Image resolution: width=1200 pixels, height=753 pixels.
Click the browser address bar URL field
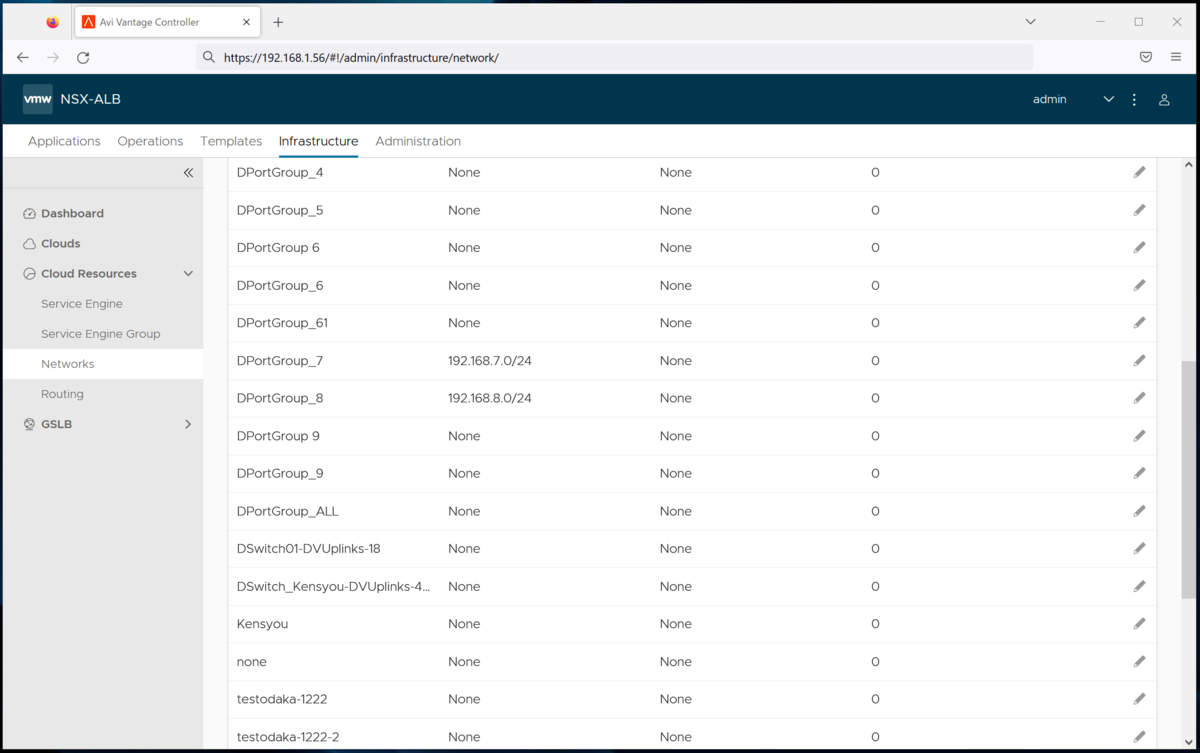pyautogui.click(x=615, y=58)
